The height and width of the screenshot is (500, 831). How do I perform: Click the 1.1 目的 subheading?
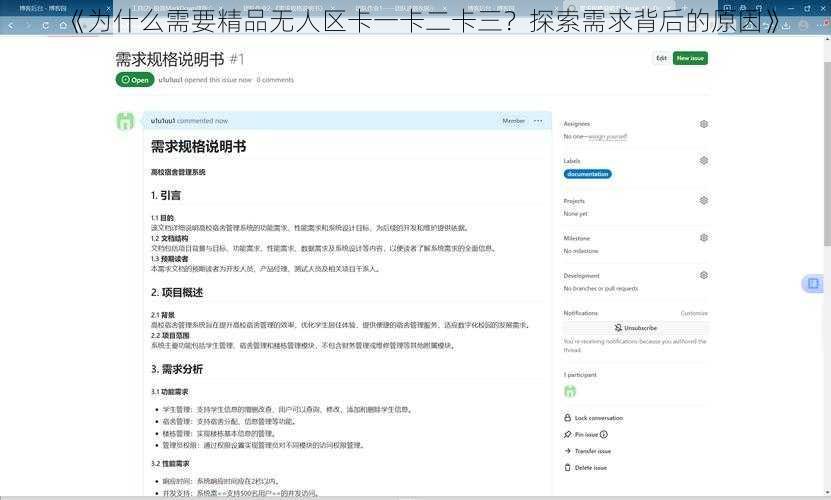pos(162,217)
